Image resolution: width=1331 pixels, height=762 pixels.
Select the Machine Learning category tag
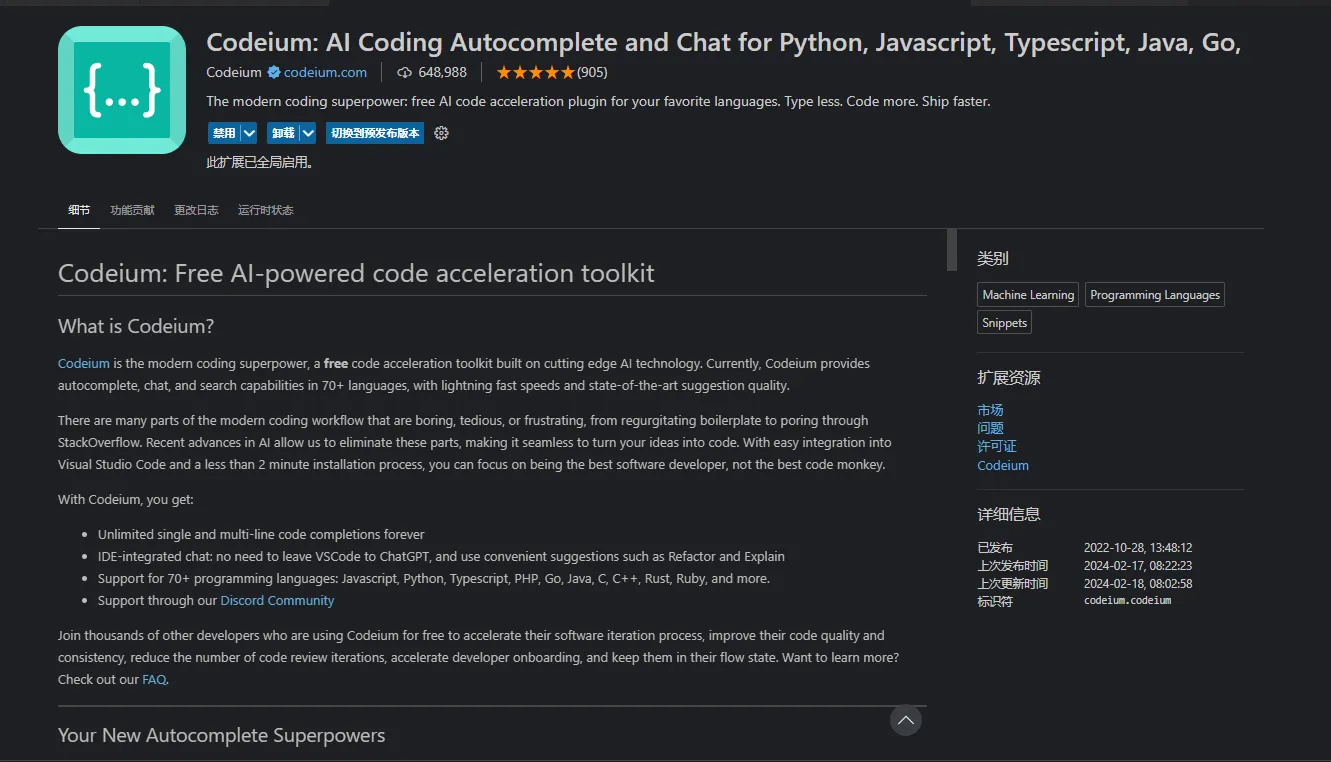coord(1028,295)
